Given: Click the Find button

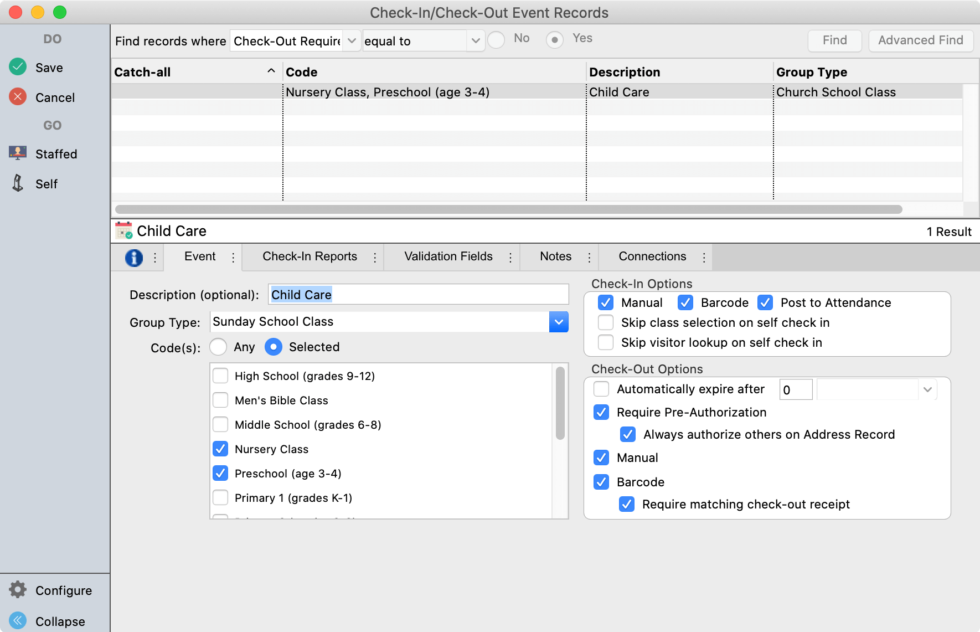Looking at the screenshot, I should click(x=834, y=40).
